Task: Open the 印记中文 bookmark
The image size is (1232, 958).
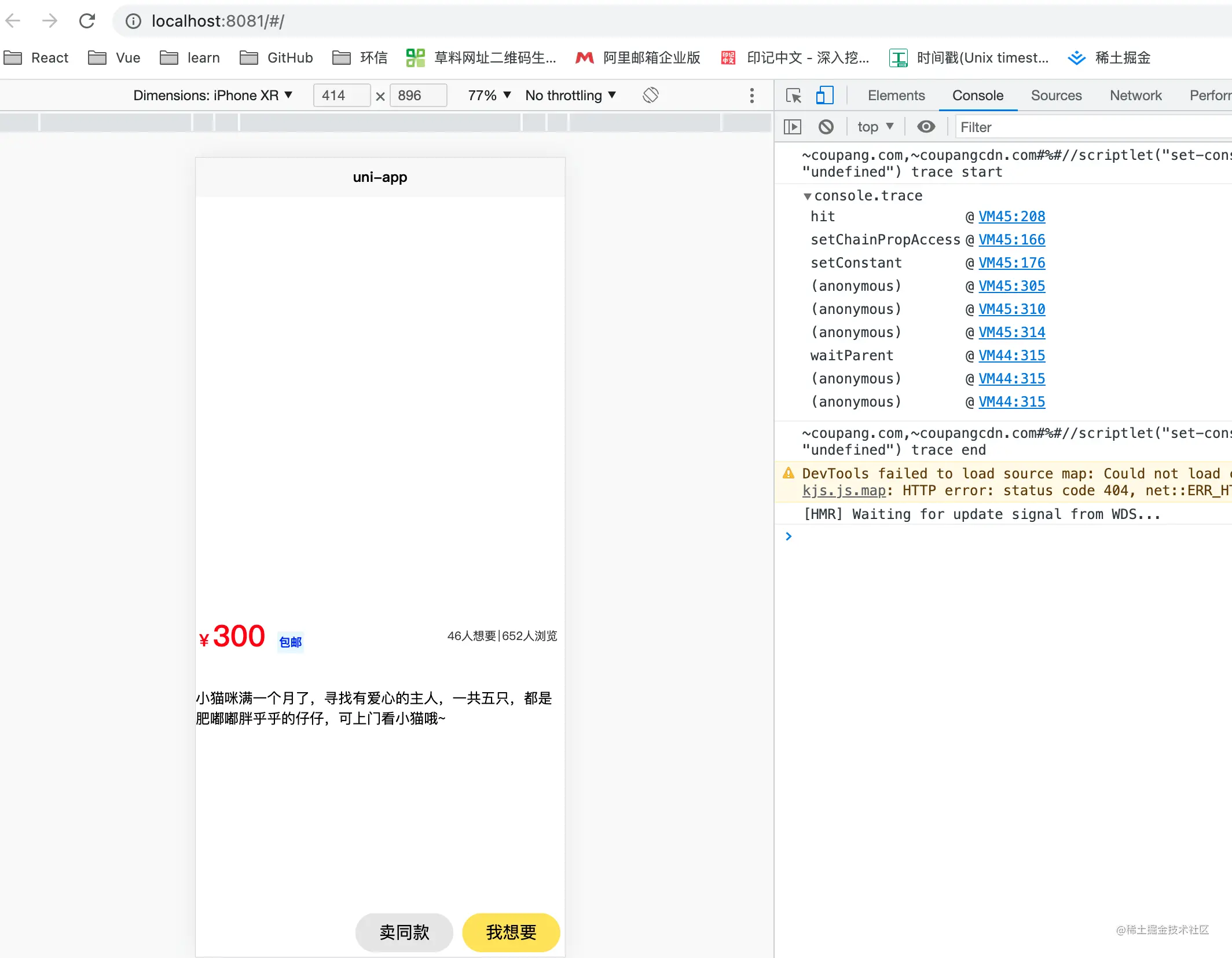Action: (x=795, y=58)
